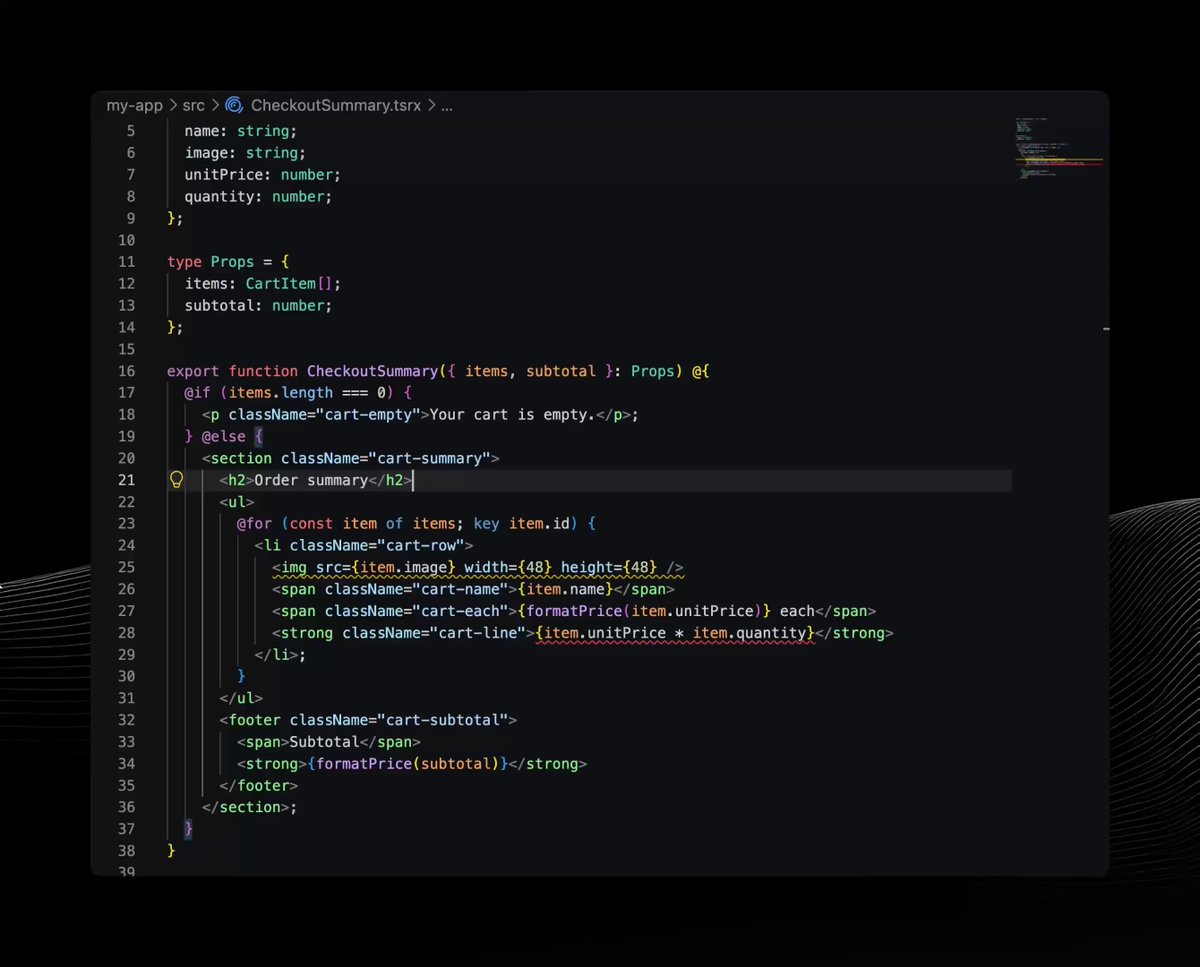Click "image: string;" on line 6
Screen dimensions: 1200x967
coord(246,153)
